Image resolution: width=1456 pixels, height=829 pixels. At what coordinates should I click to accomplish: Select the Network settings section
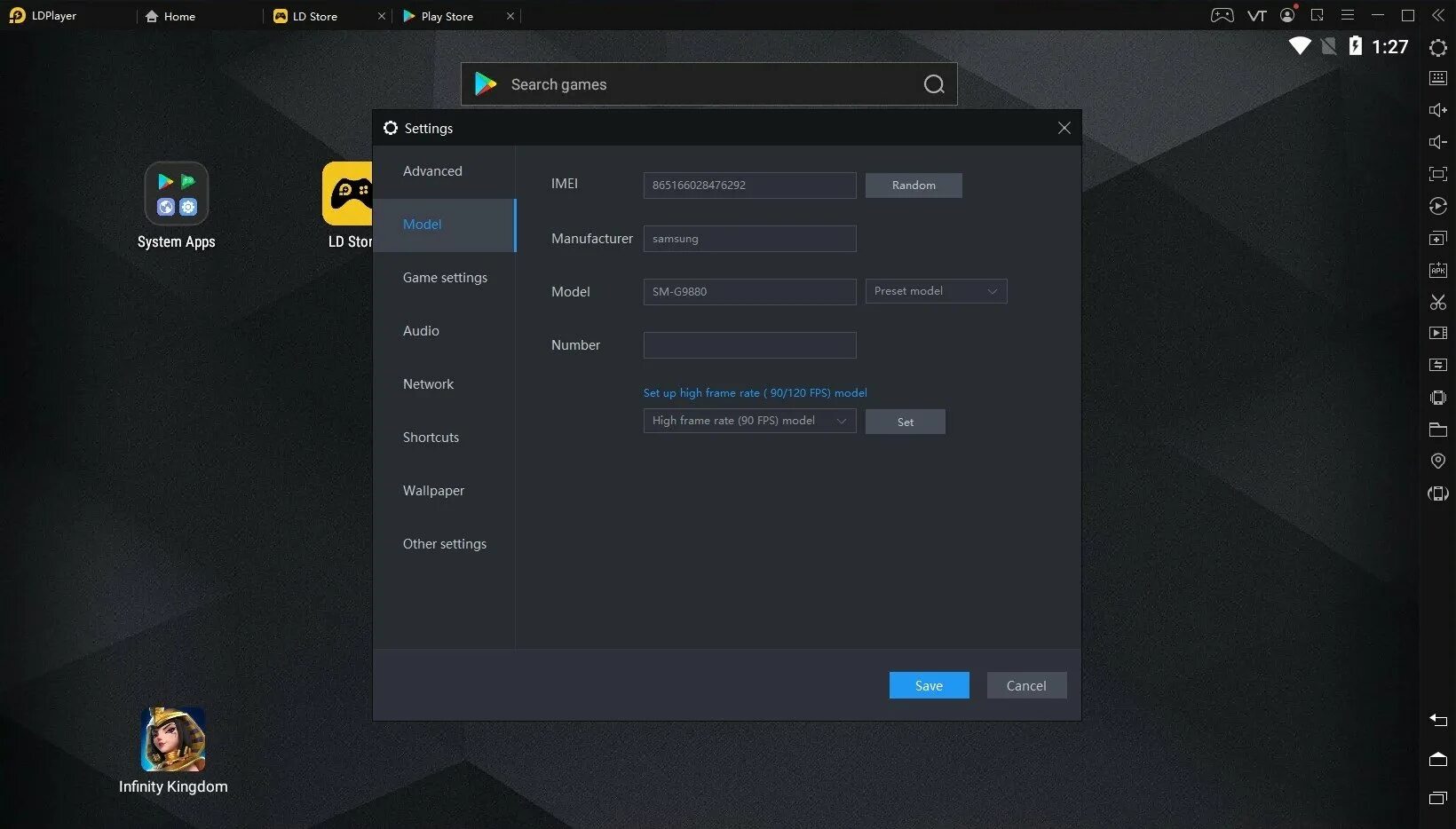(428, 383)
